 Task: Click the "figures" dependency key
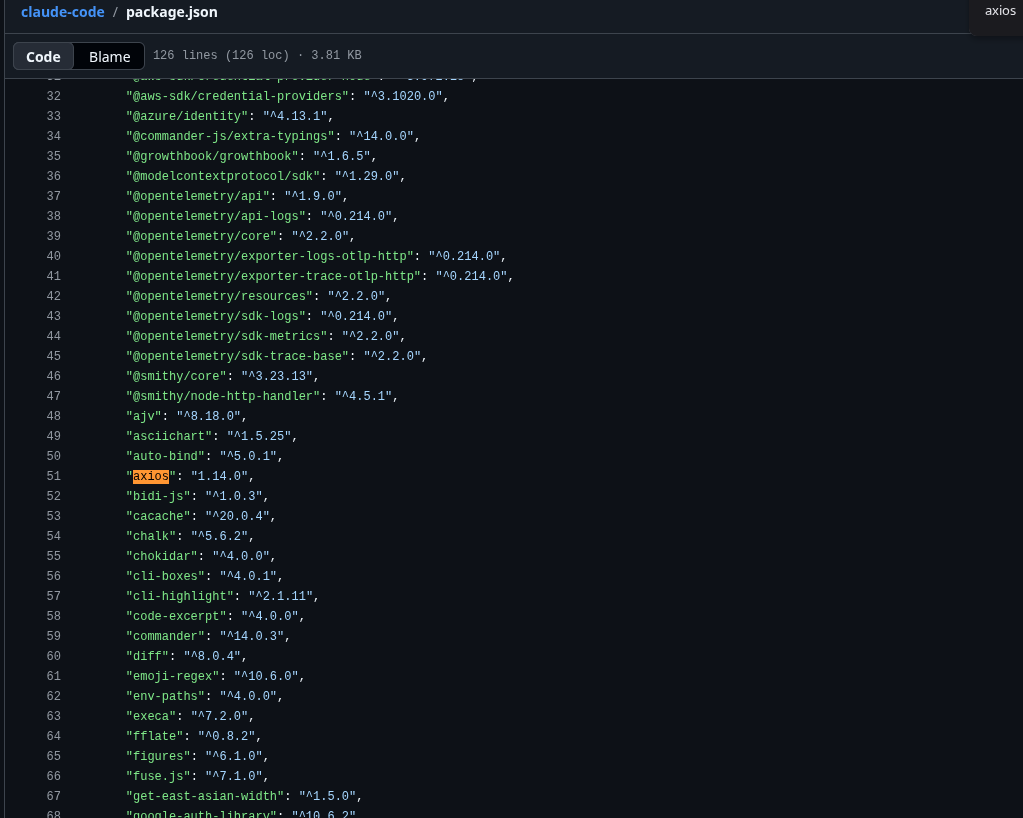158,756
